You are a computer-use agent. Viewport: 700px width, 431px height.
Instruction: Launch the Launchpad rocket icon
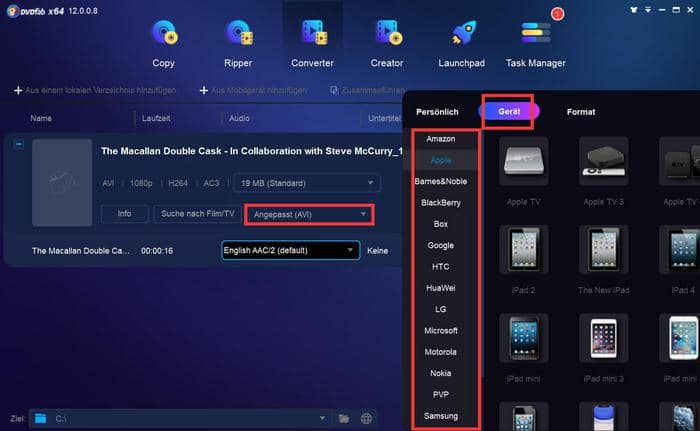(463, 33)
